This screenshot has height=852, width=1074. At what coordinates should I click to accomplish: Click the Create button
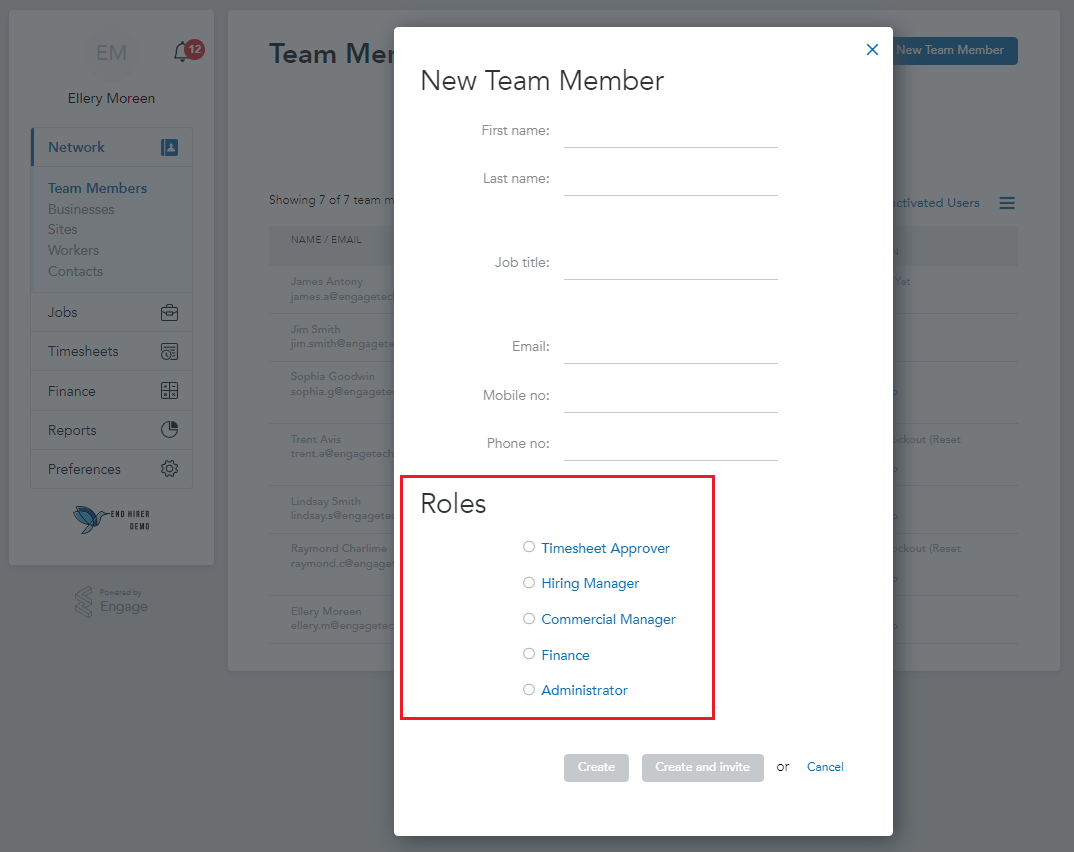point(596,767)
